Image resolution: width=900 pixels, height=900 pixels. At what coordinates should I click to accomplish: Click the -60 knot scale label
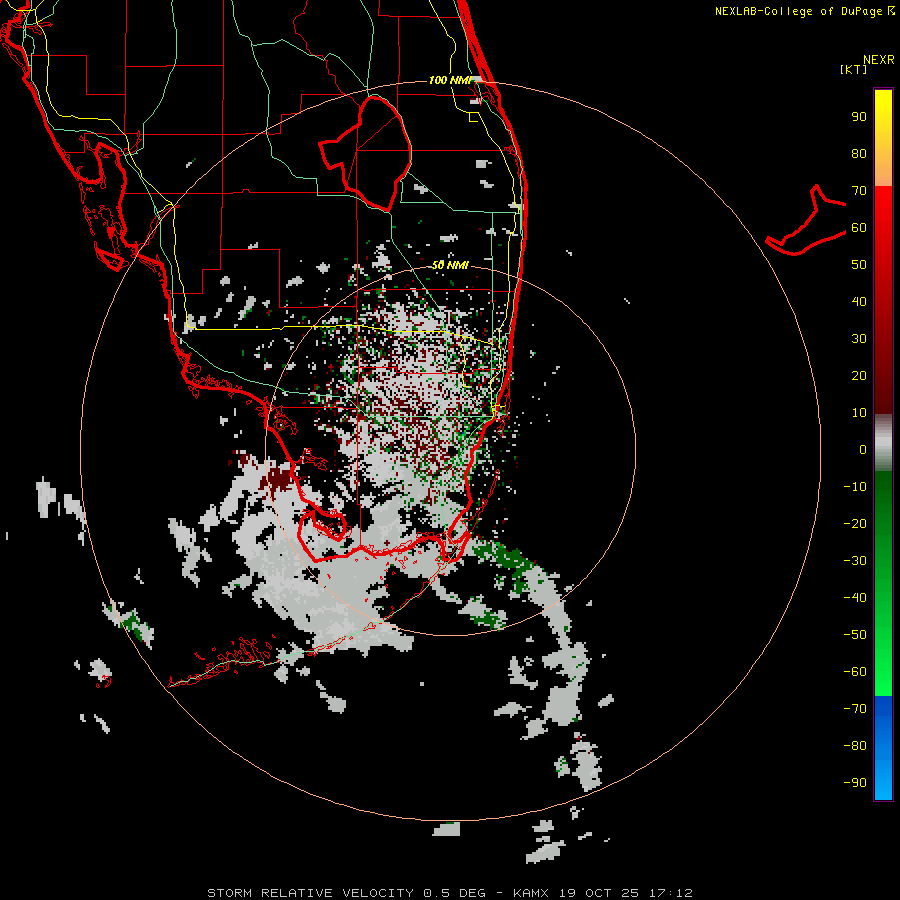855,672
